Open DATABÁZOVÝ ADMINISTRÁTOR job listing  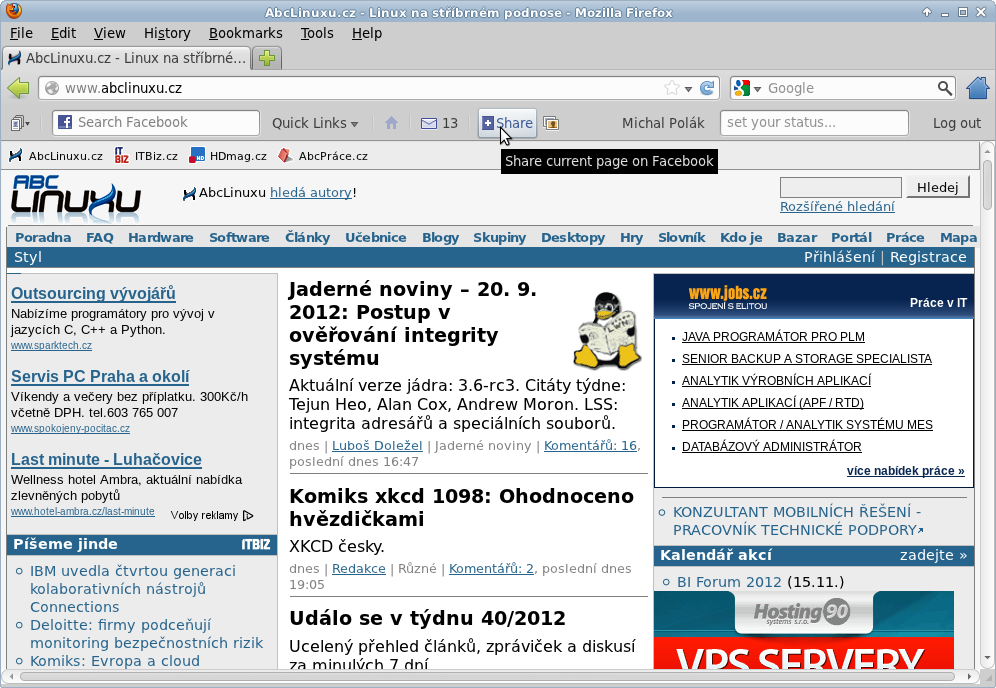pyautogui.click(x=772, y=447)
